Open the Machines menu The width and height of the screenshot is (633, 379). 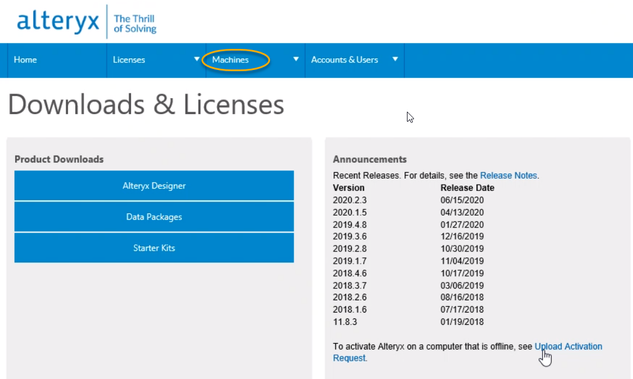click(x=230, y=60)
